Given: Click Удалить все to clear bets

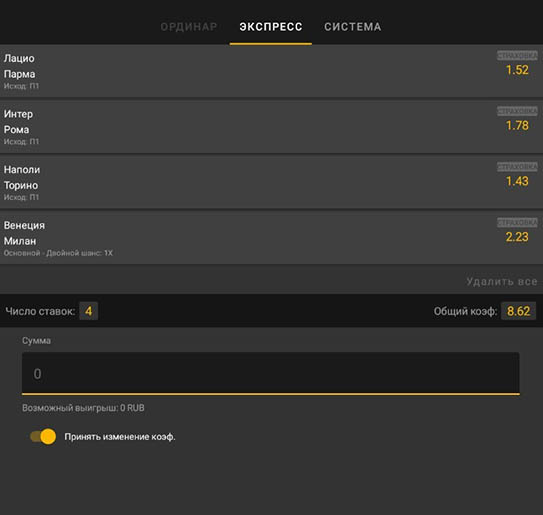Looking at the screenshot, I should point(502,282).
